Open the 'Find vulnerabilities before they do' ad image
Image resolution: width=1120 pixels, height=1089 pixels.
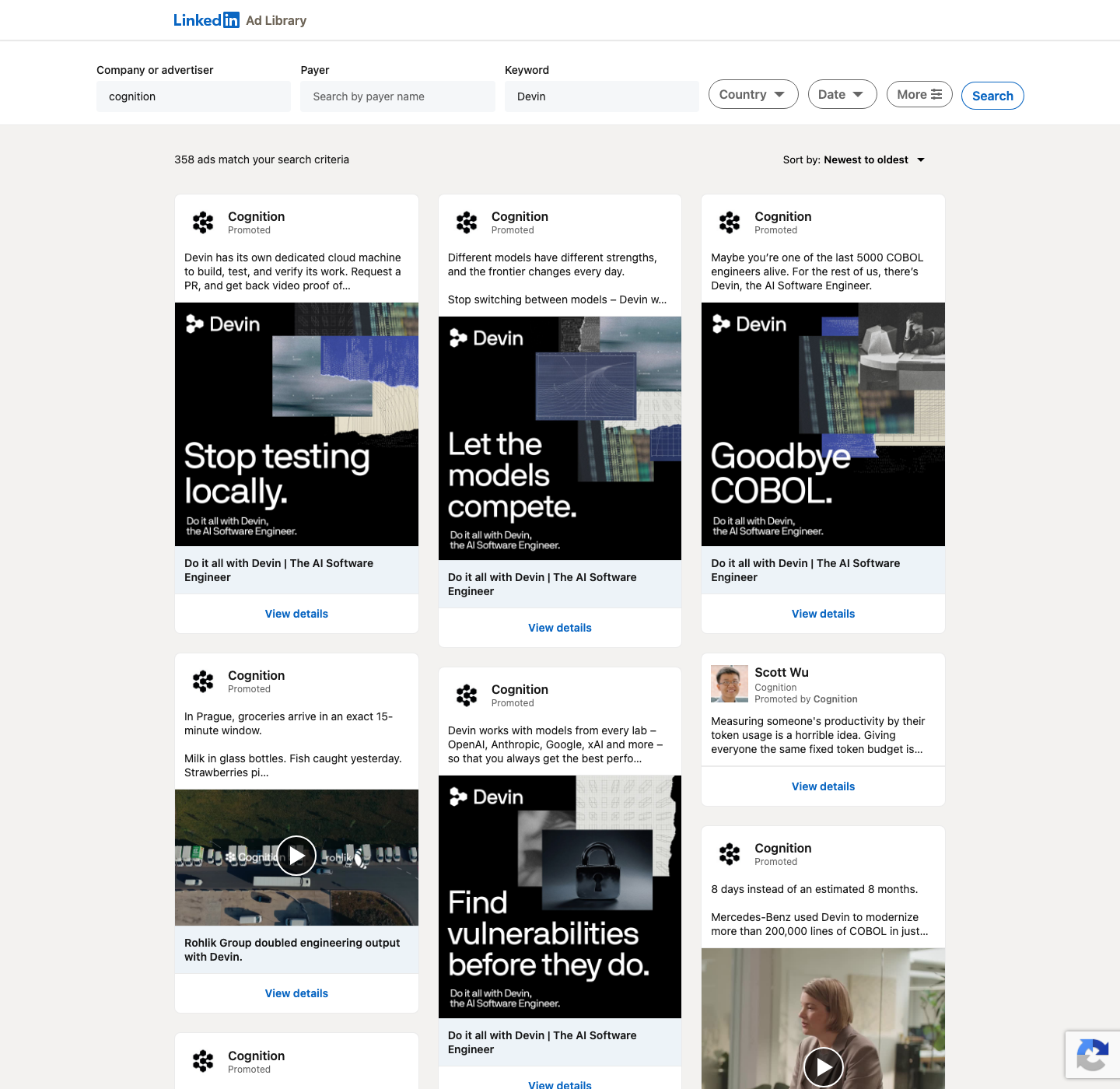[x=560, y=897]
